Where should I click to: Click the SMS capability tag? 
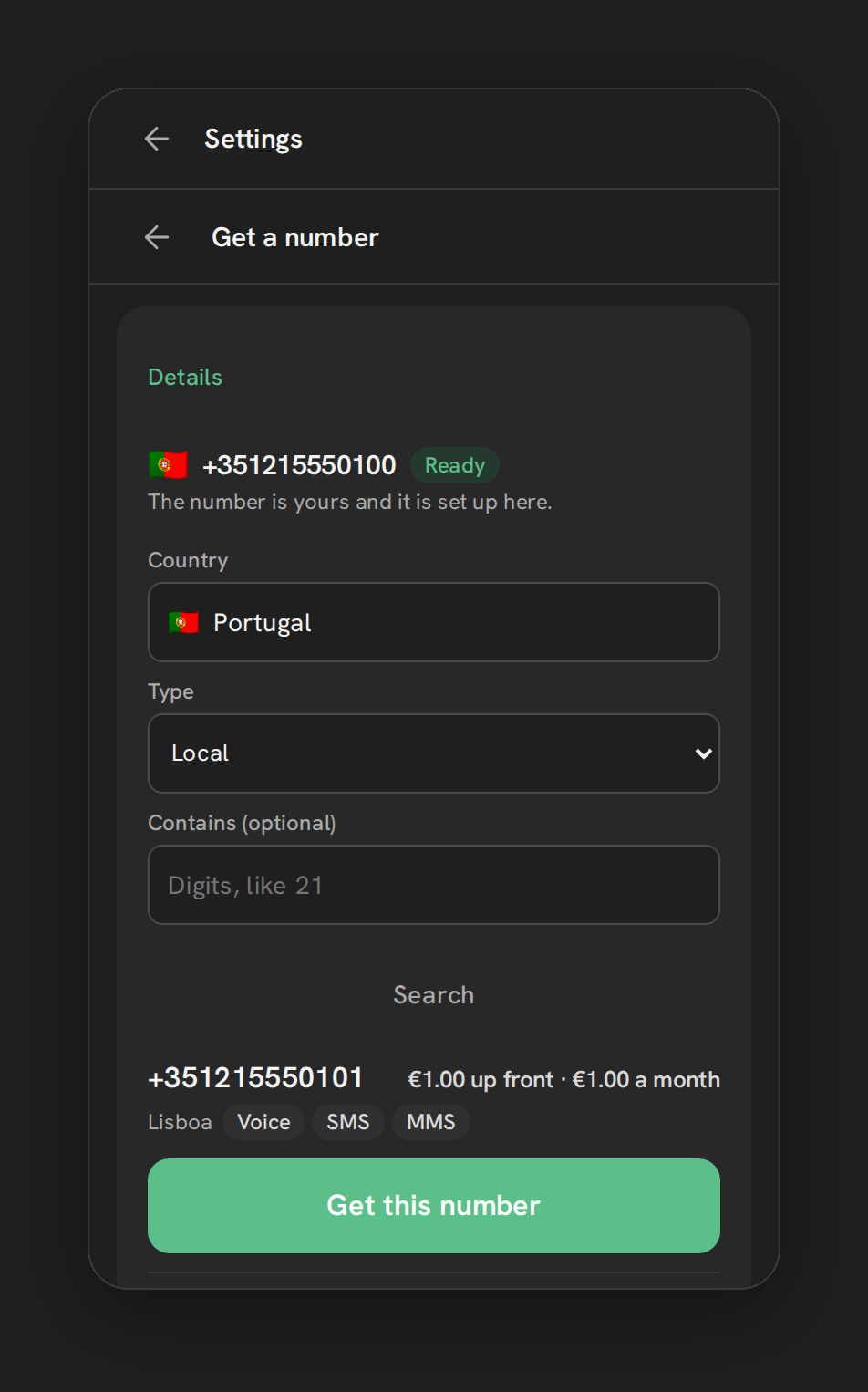point(348,1122)
